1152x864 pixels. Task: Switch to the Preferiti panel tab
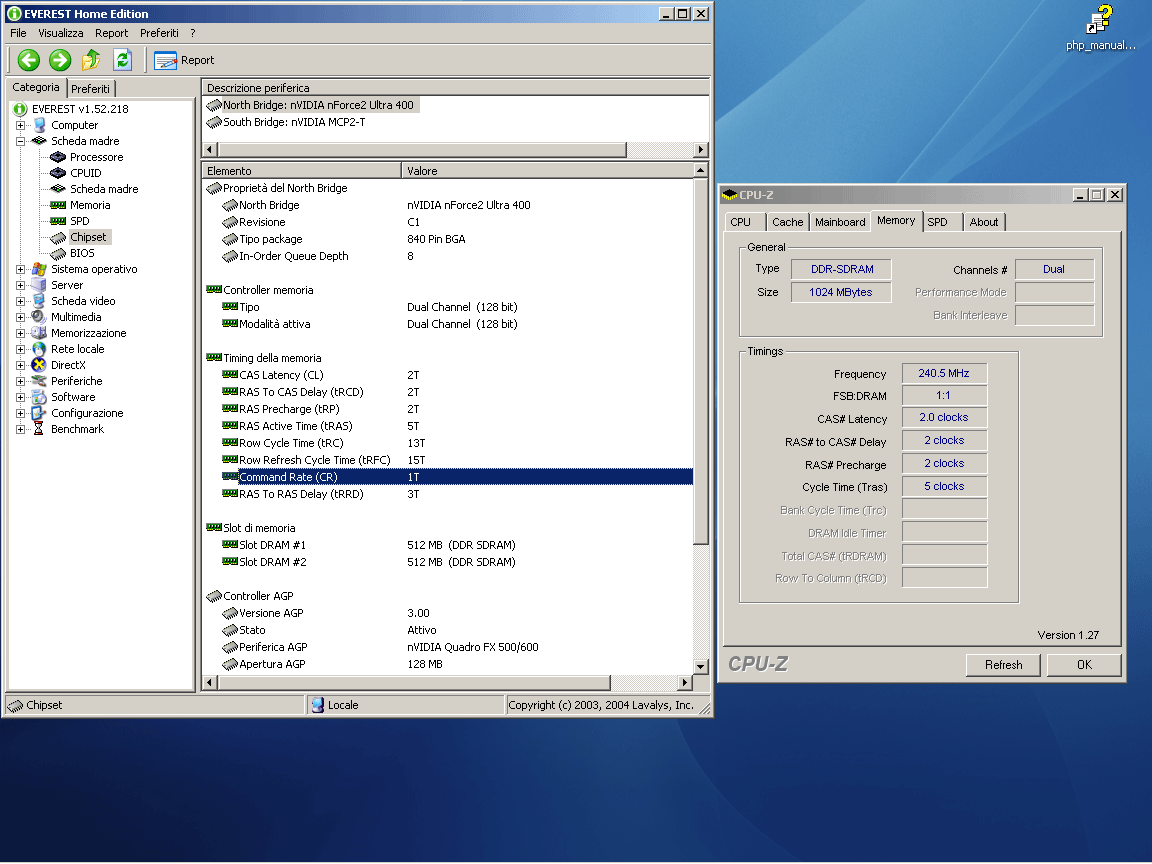tap(90, 89)
